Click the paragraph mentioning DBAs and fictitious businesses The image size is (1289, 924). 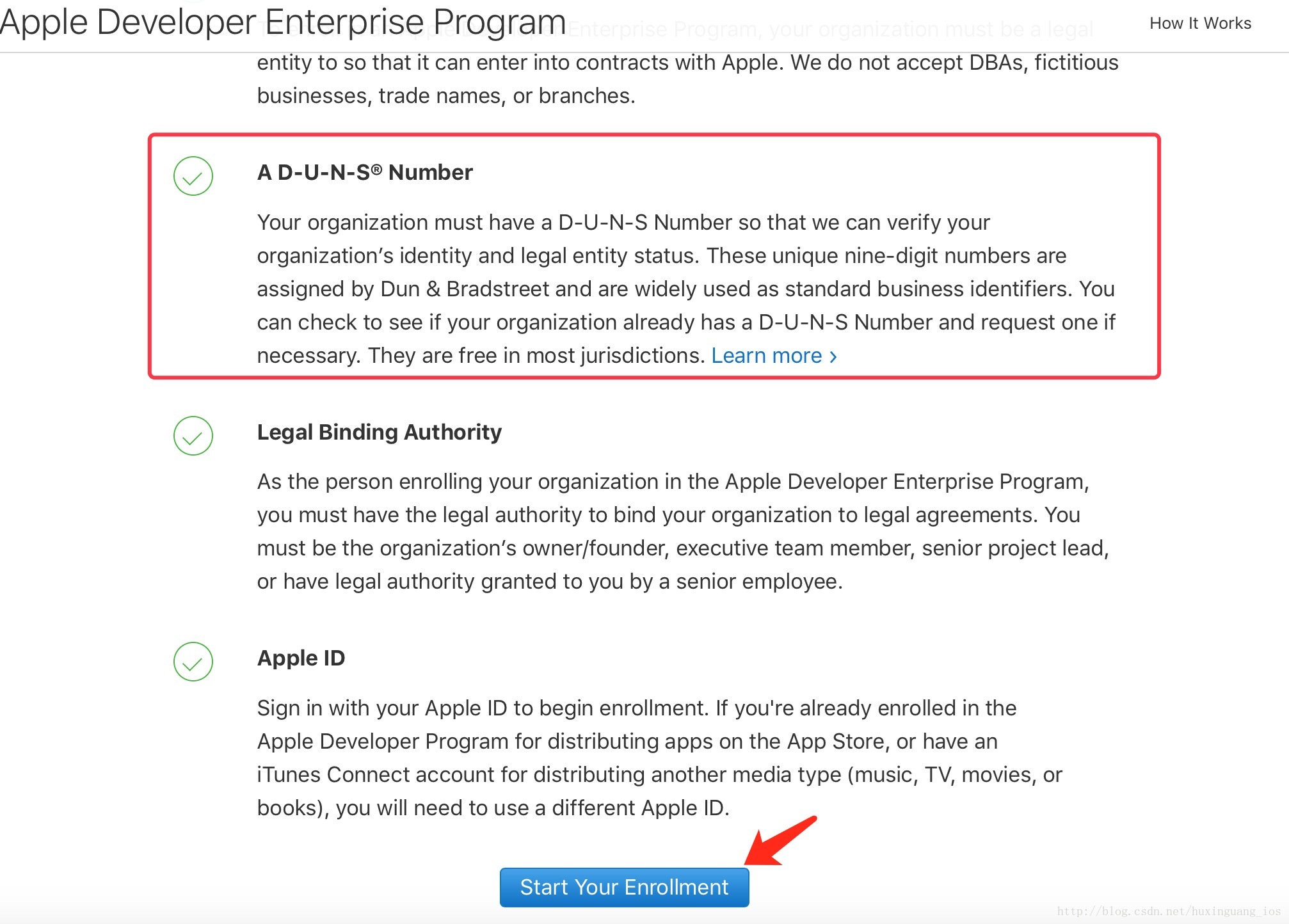687,79
